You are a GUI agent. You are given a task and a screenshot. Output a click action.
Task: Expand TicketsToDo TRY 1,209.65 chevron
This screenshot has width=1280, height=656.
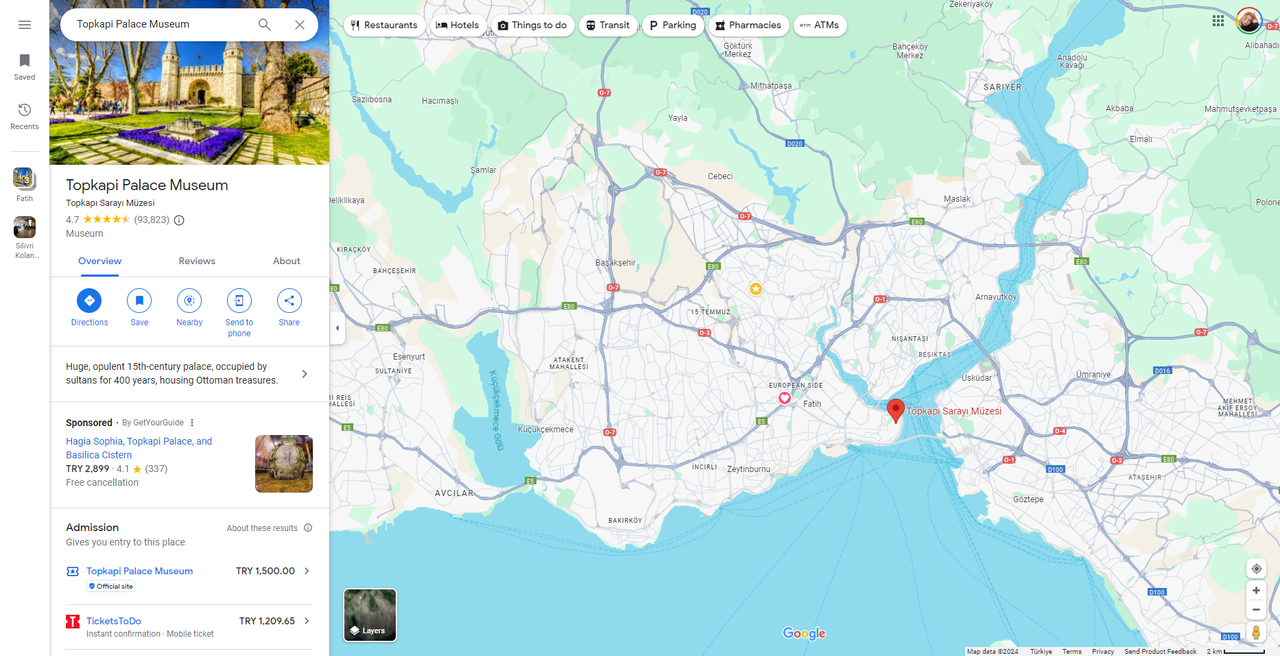point(307,621)
